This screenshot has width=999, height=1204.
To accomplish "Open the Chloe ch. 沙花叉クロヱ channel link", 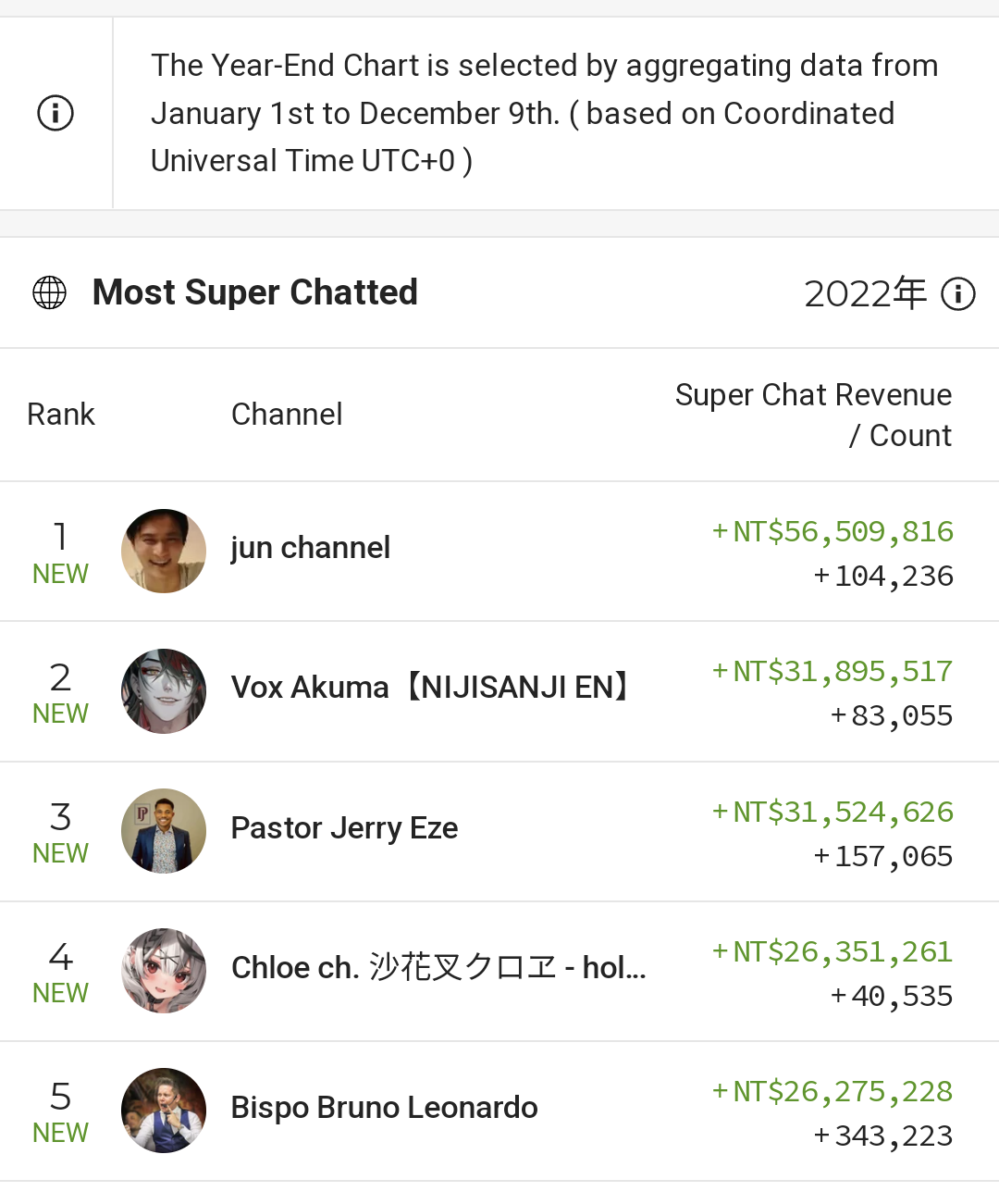I will click(x=438, y=968).
